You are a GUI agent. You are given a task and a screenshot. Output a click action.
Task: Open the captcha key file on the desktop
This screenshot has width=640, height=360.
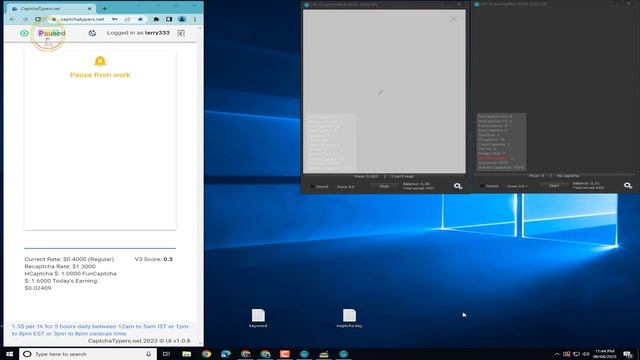click(x=349, y=318)
